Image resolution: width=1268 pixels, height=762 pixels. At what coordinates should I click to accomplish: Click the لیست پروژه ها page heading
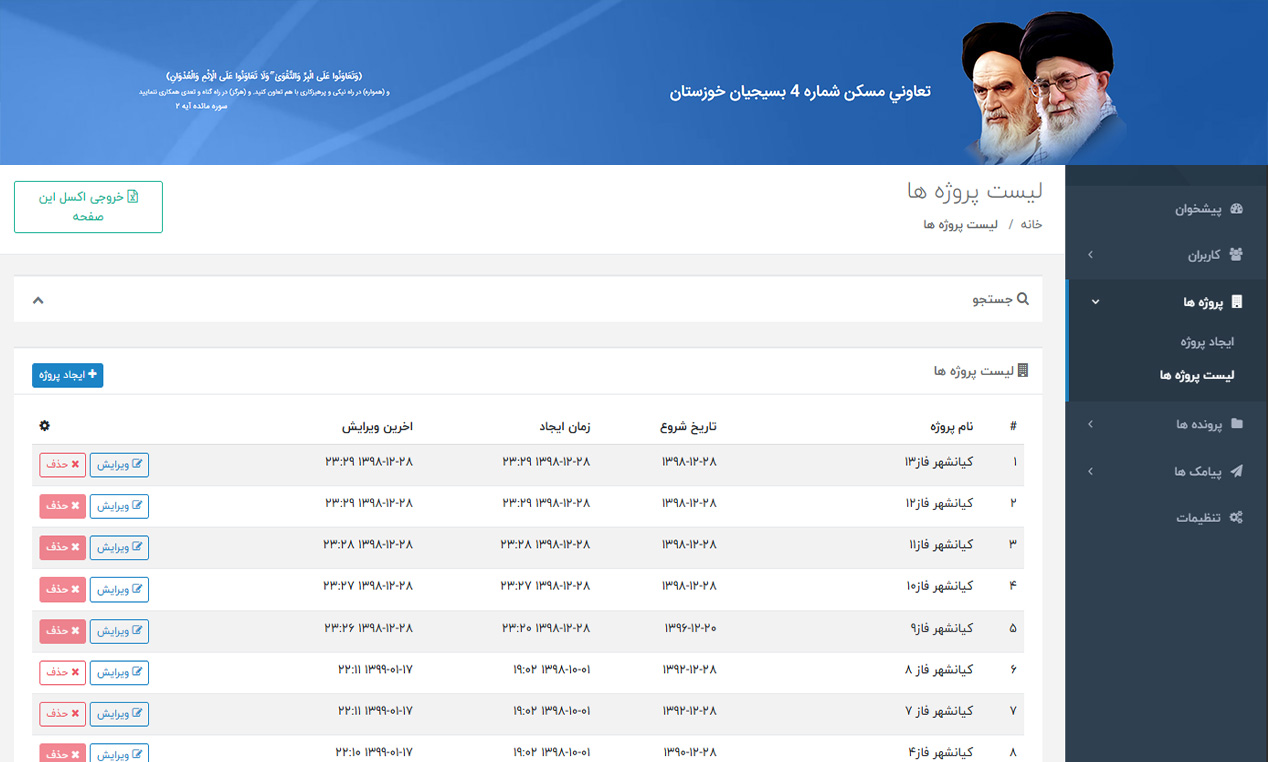point(974,191)
